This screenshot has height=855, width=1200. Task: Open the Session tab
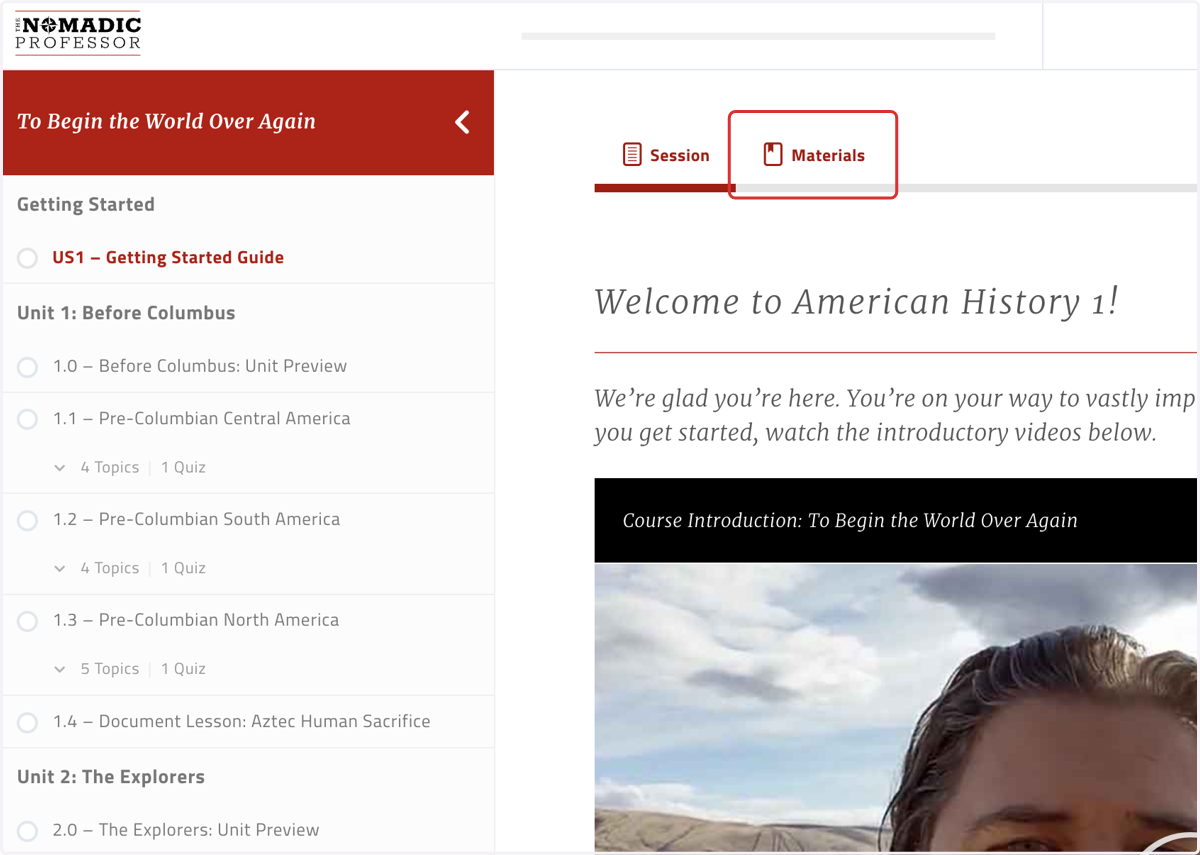665,155
